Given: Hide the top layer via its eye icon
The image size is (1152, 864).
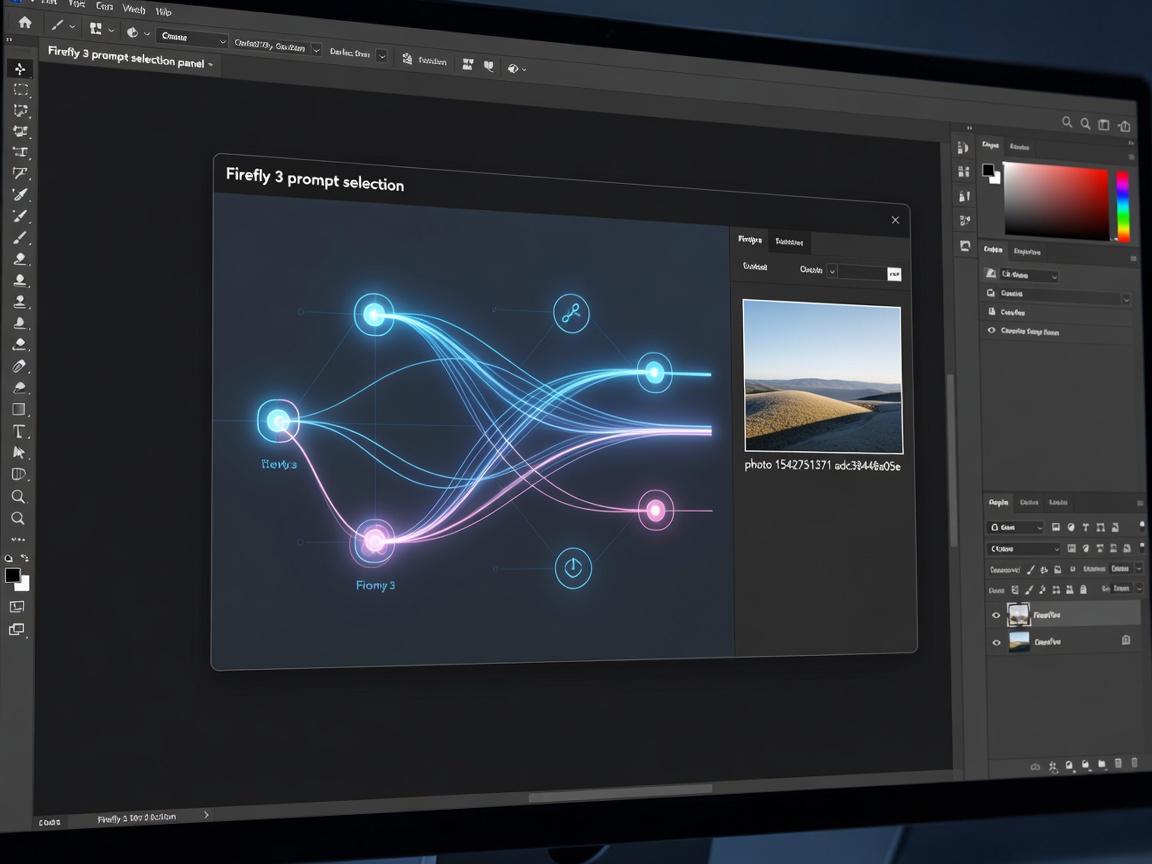Looking at the screenshot, I should coord(996,615).
